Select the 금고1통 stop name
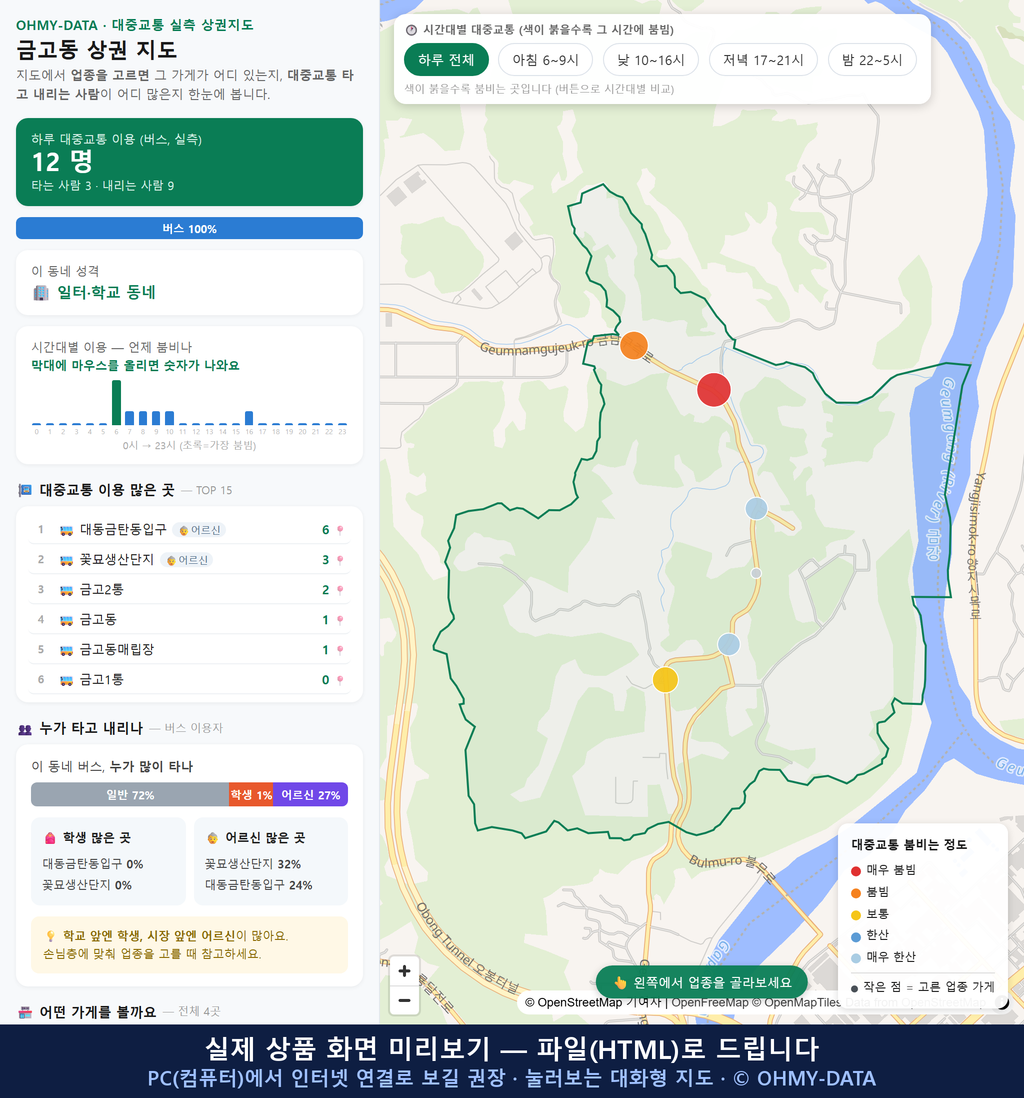1024x1098 pixels. pyautogui.click(x=102, y=679)
